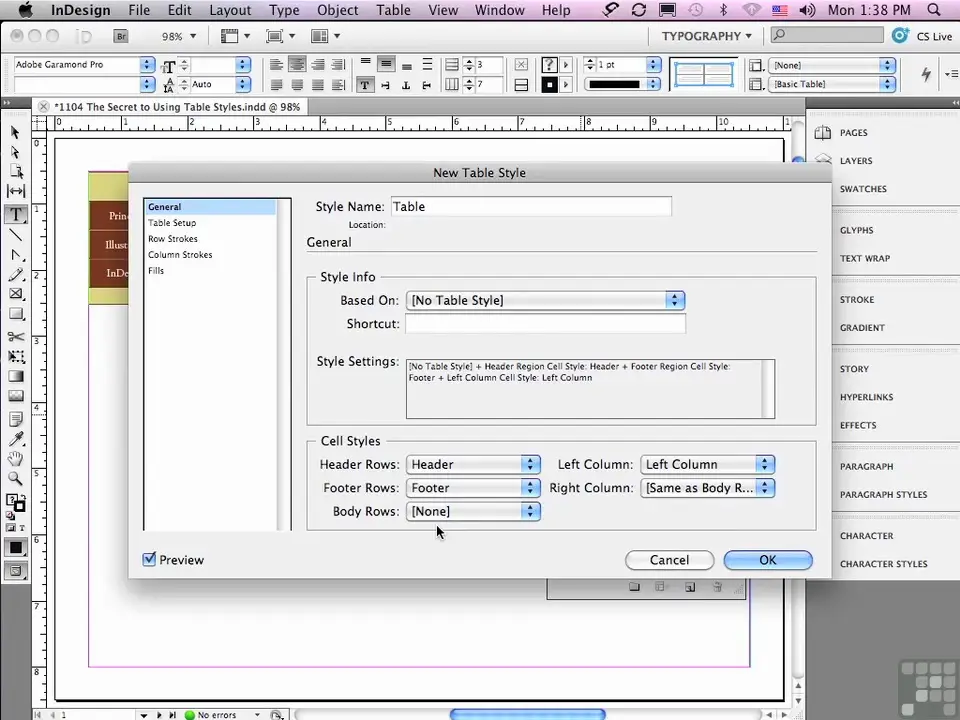Click the Layers panel icon

click(823, 160)
